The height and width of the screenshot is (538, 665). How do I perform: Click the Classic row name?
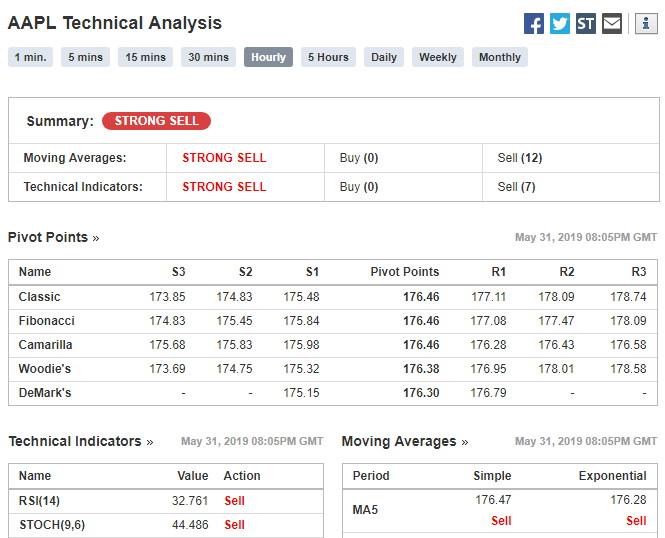39,297
